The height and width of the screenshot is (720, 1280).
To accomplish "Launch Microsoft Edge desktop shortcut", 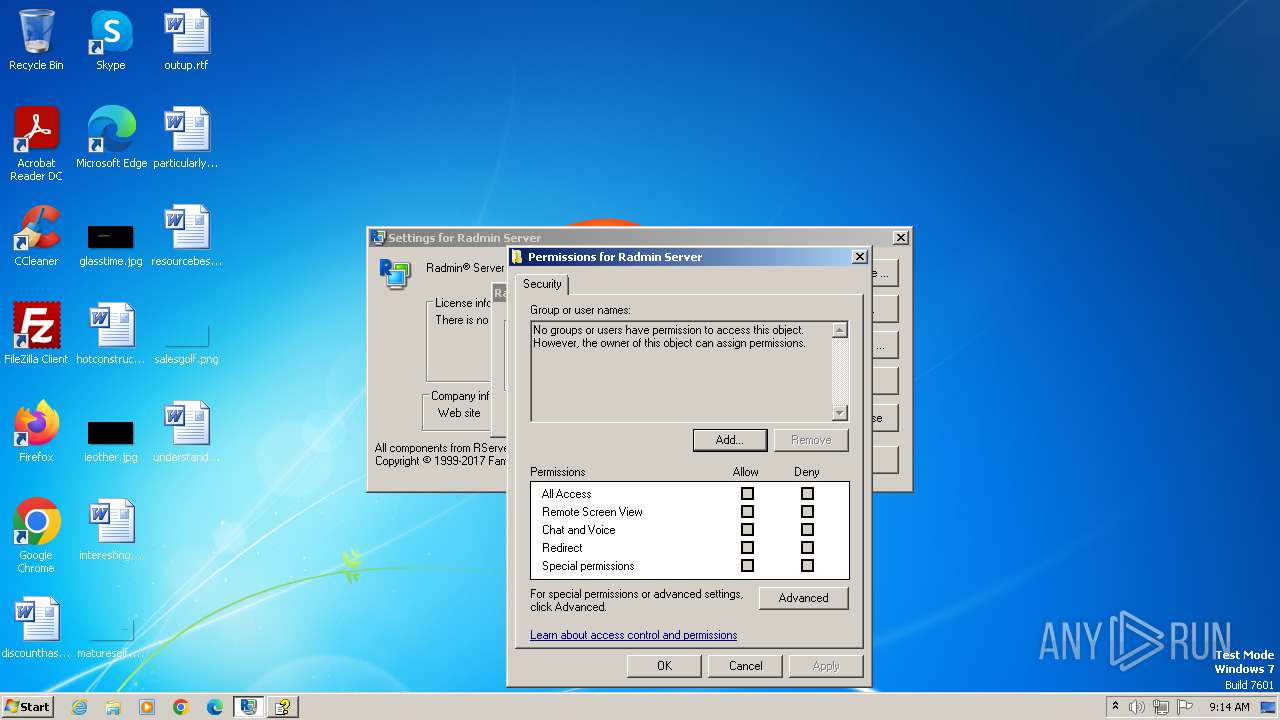I will 111,137.
